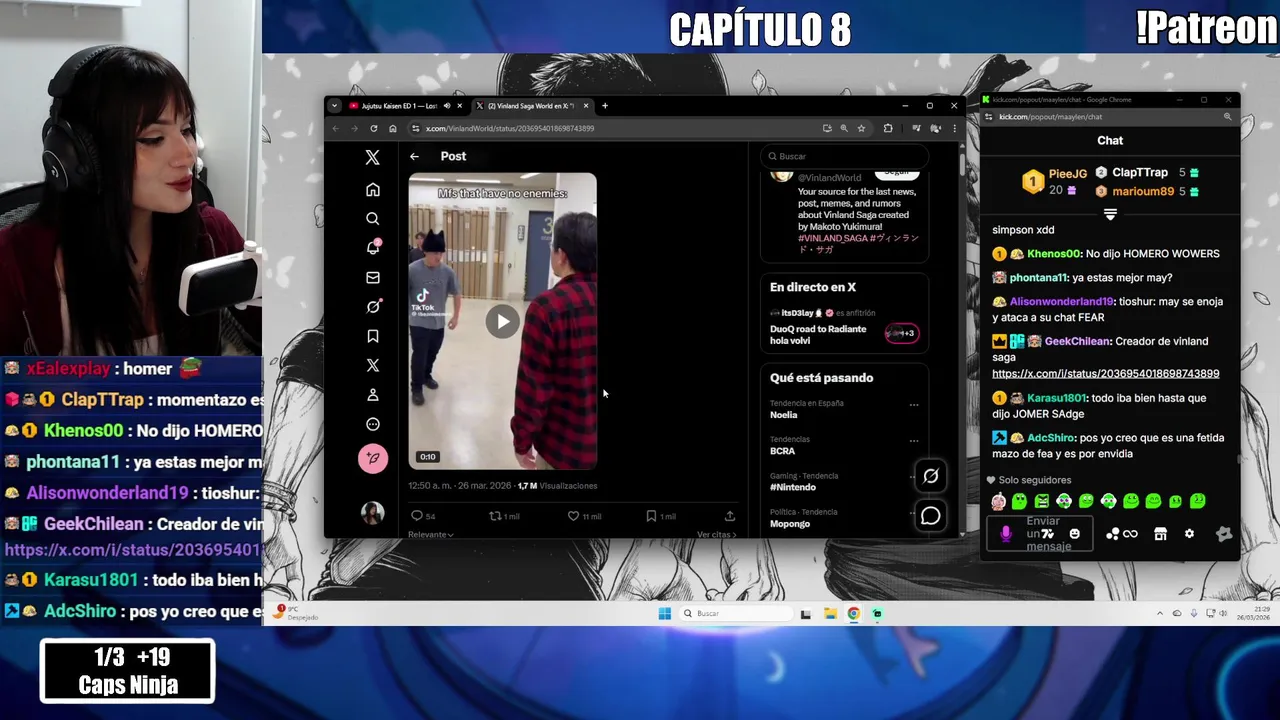Join DuoQ road to Radiante live space
This screenshot has height=720, width=1280.
point(818,335)
